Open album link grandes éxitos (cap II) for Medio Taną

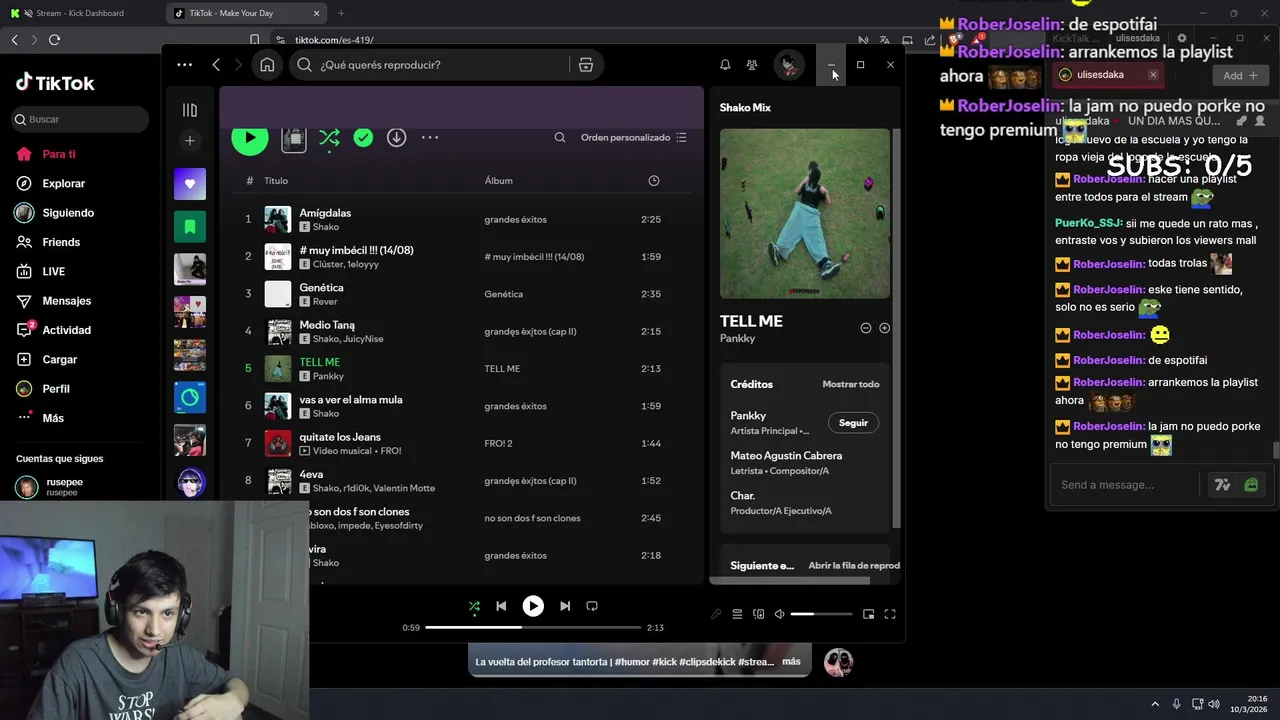[530, 332]
